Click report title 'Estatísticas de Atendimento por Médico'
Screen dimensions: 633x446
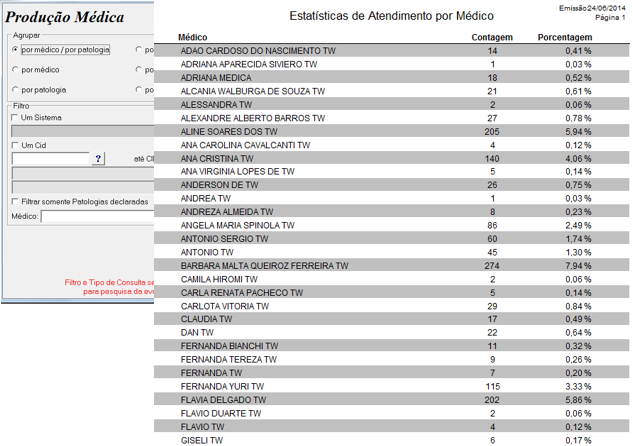(391, 16)
